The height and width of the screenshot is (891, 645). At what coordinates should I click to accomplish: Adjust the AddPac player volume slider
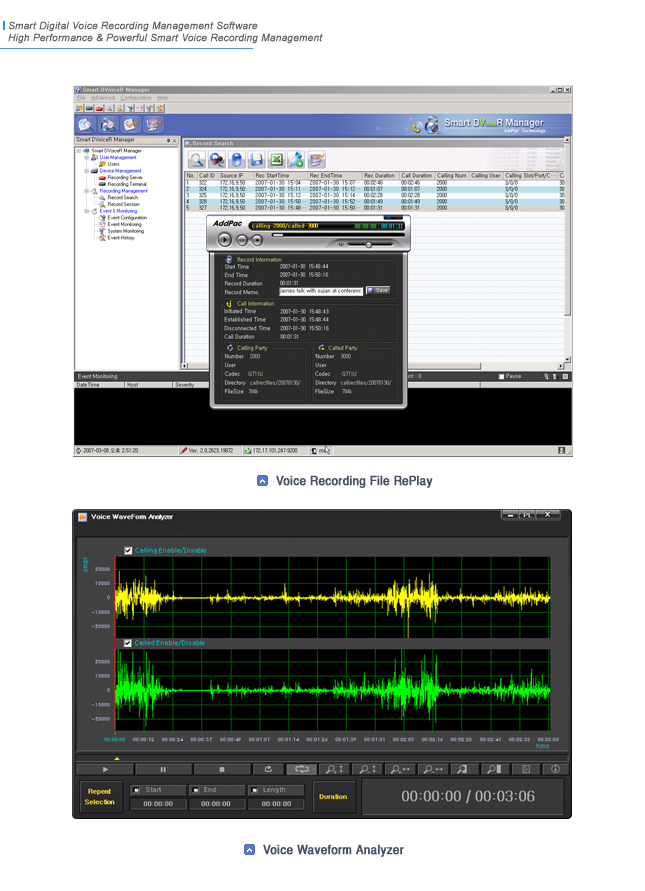pos(369,244)
